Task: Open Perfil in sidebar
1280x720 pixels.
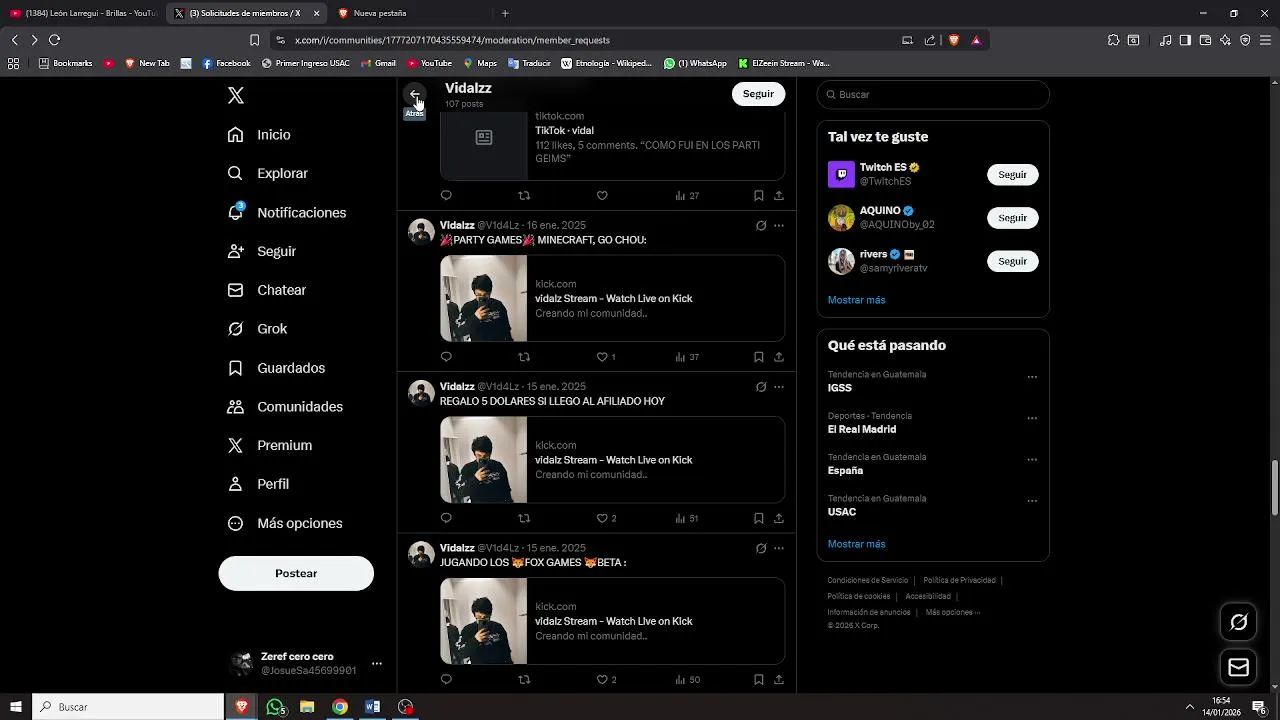Action: 258,484
